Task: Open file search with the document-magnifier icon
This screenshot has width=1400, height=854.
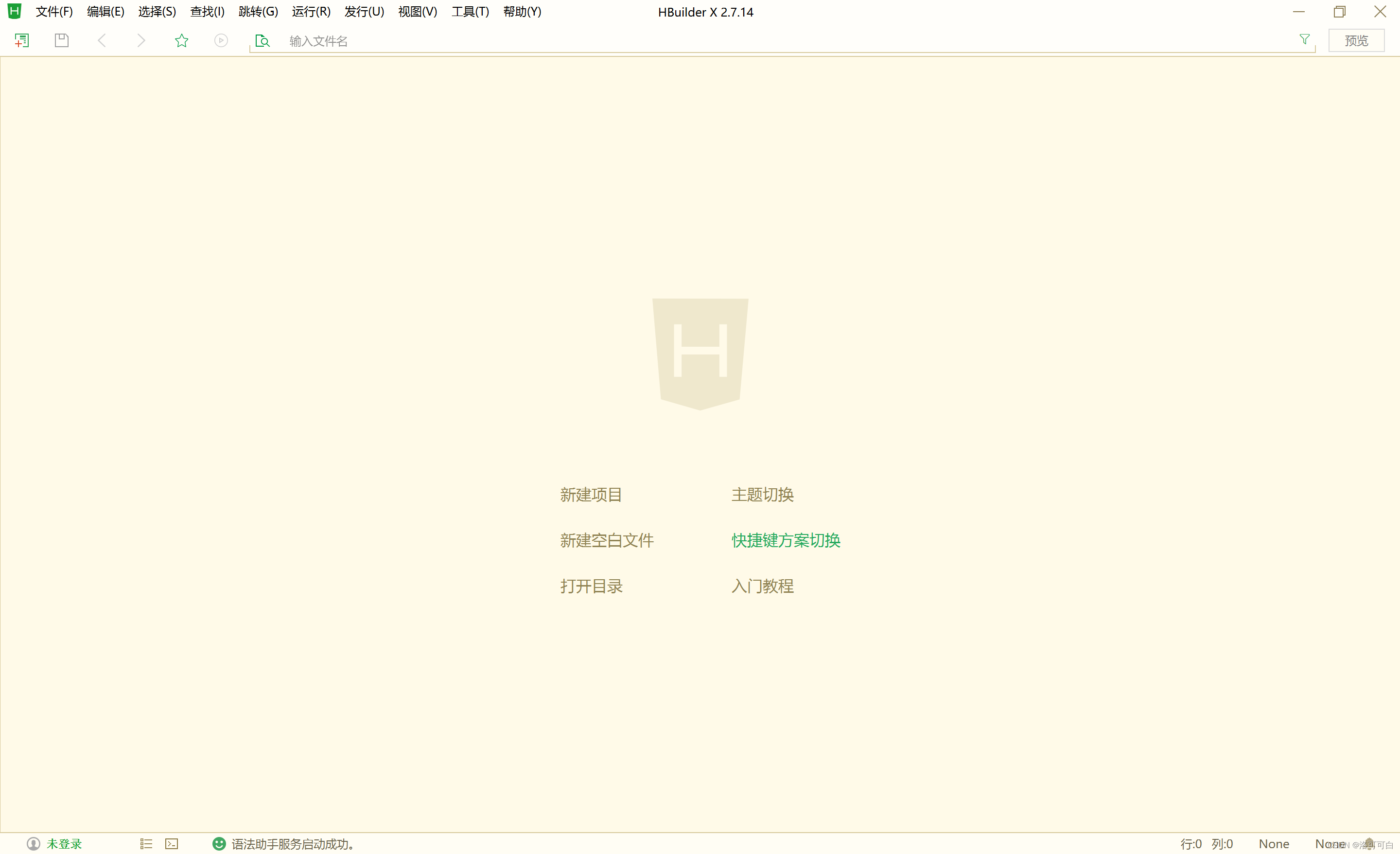Action: click(x=262, y=40)
